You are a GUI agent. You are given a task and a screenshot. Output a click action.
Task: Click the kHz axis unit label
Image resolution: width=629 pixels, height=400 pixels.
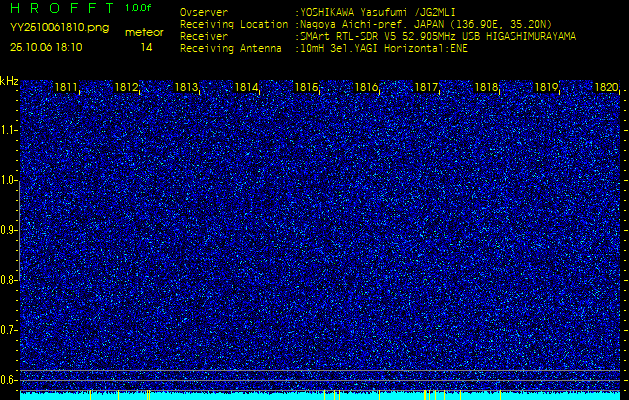(9, 81)
